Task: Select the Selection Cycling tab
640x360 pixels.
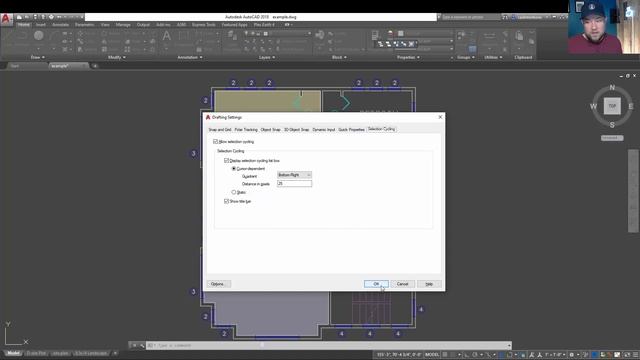Action: 382,129
